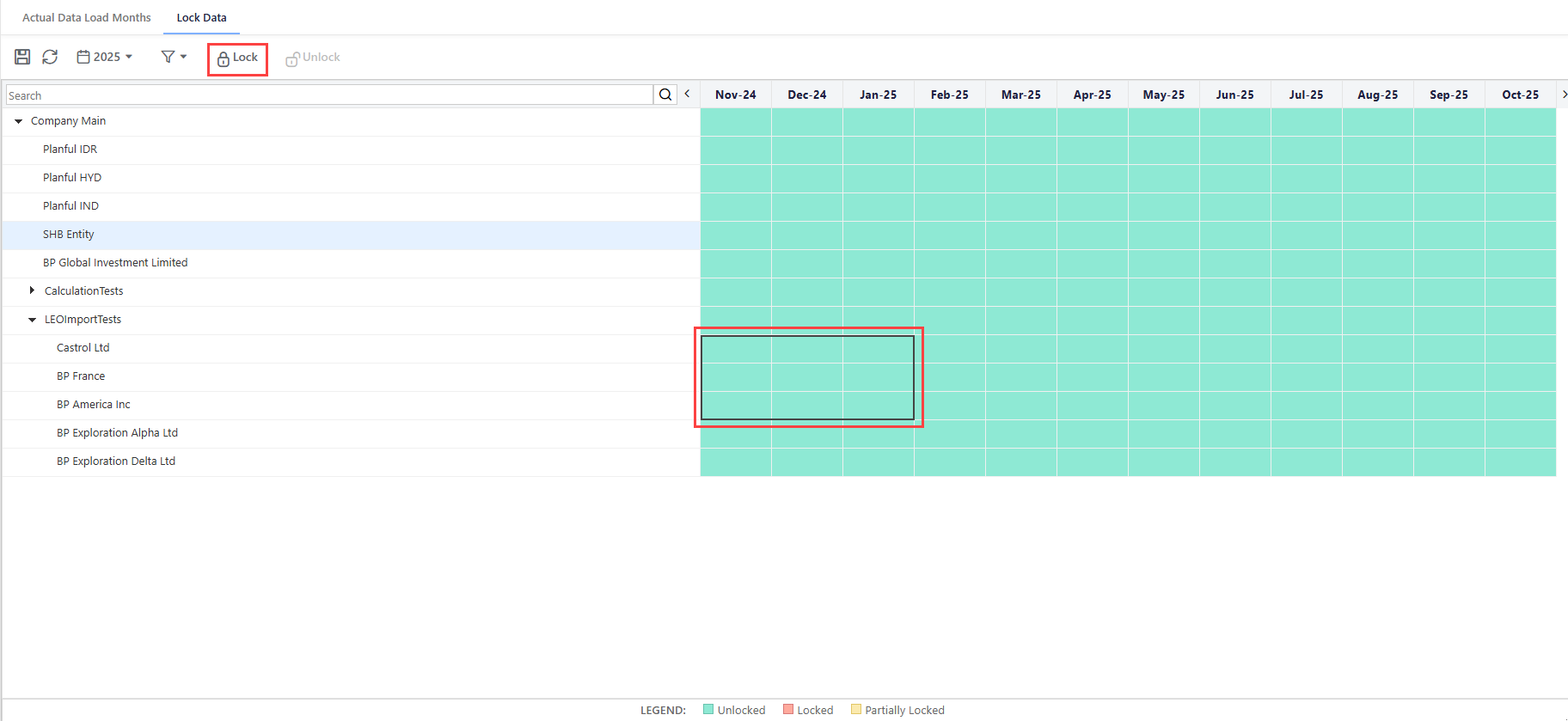Expand the CalculationTests node

click(32, 290)
